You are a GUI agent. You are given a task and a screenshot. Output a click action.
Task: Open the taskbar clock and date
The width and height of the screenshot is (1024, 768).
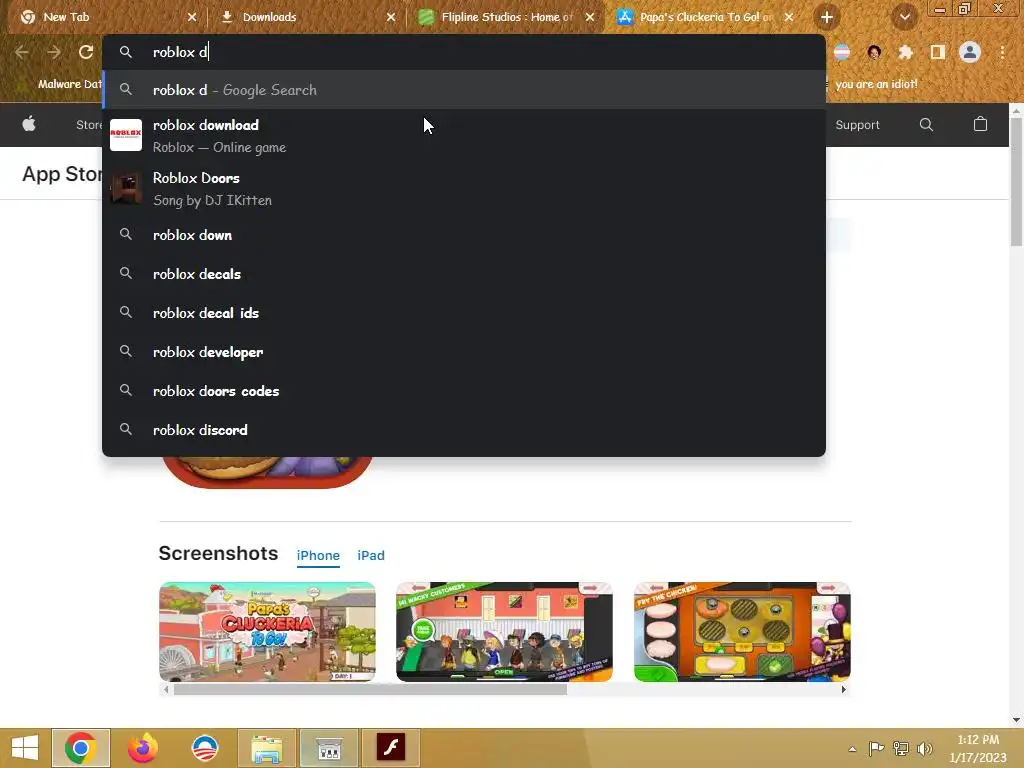coord(978,748)
